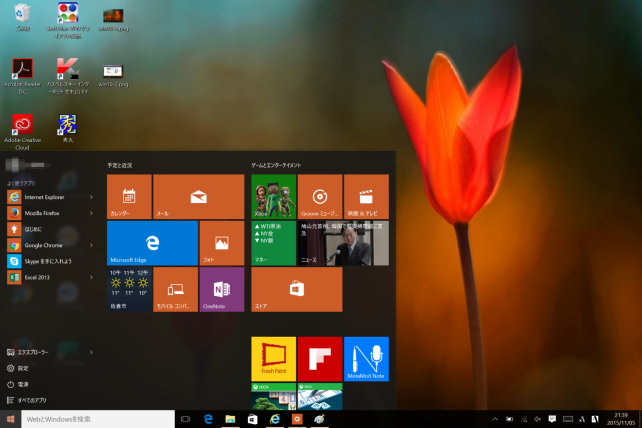The image size is (642, 428).
Task: Expand Internet Explorer jump list arrow
Action: click(x=91, y=197)
